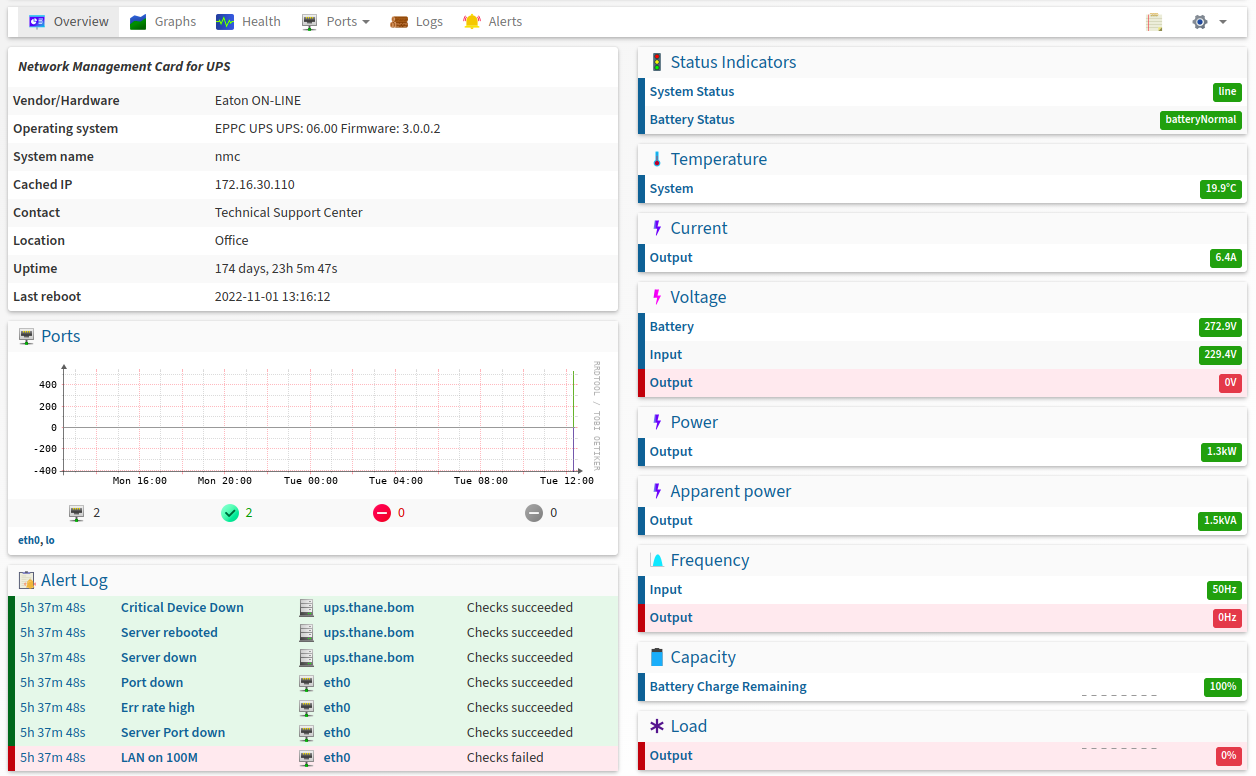The image size is (1256, 776).
Task: Open ups.thane.bom in the Server down row
Action: 369,657
